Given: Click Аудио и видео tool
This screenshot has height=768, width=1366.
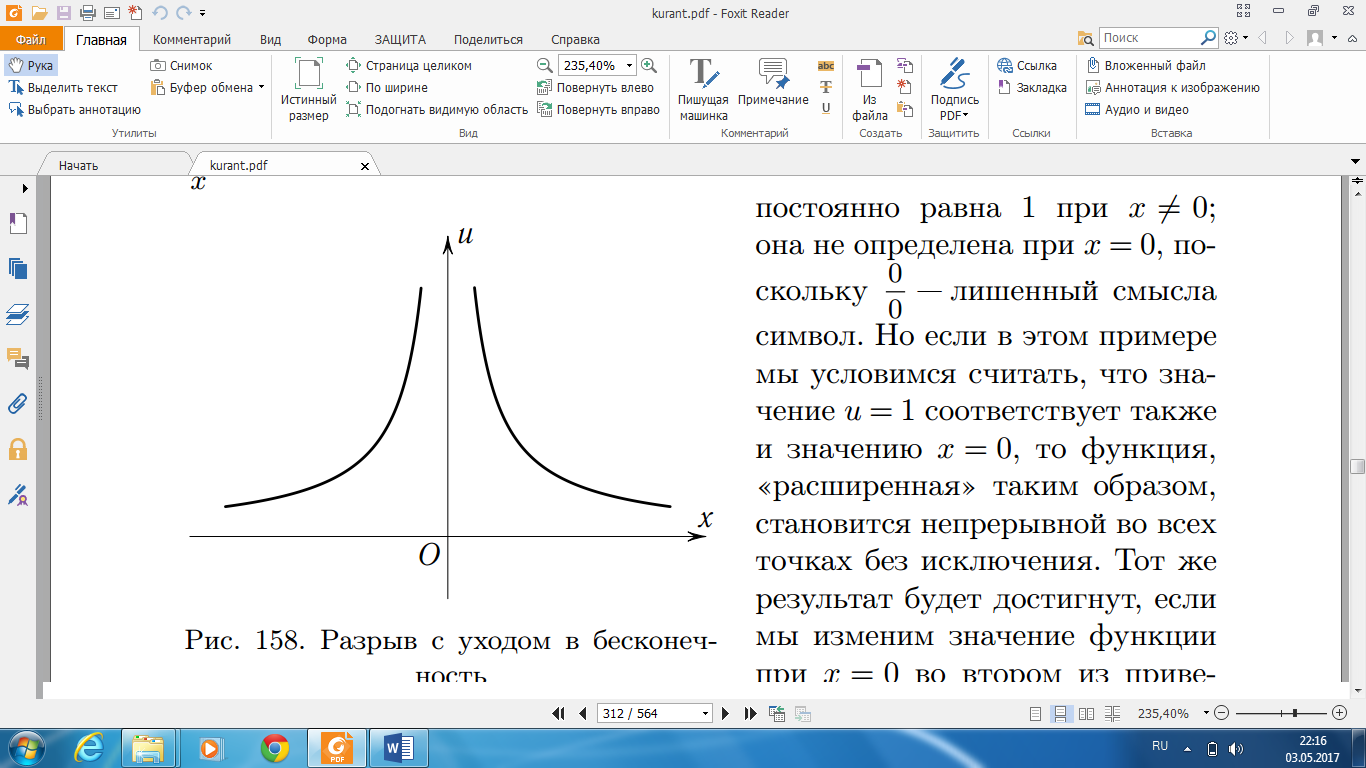Looking at the screenshot, I should [1137, 109].
